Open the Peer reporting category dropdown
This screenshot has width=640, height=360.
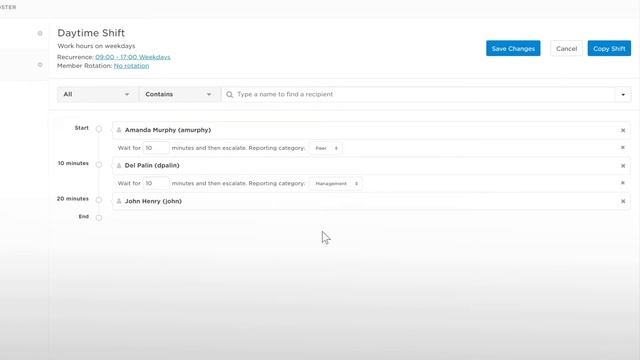(x=326, y=148)
